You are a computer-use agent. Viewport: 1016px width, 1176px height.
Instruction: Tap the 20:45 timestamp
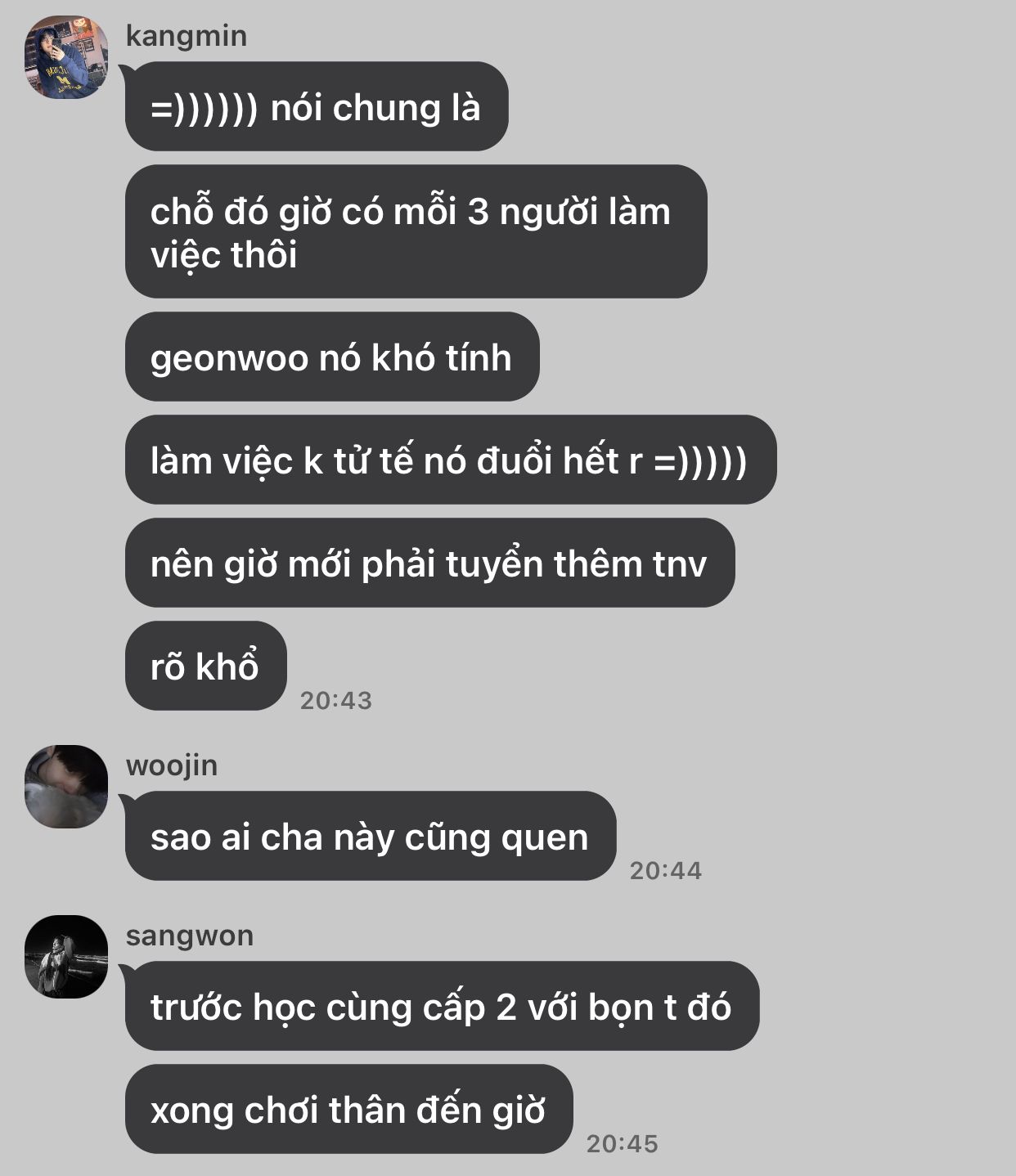pyautogui.click(x=622, y=1144)
